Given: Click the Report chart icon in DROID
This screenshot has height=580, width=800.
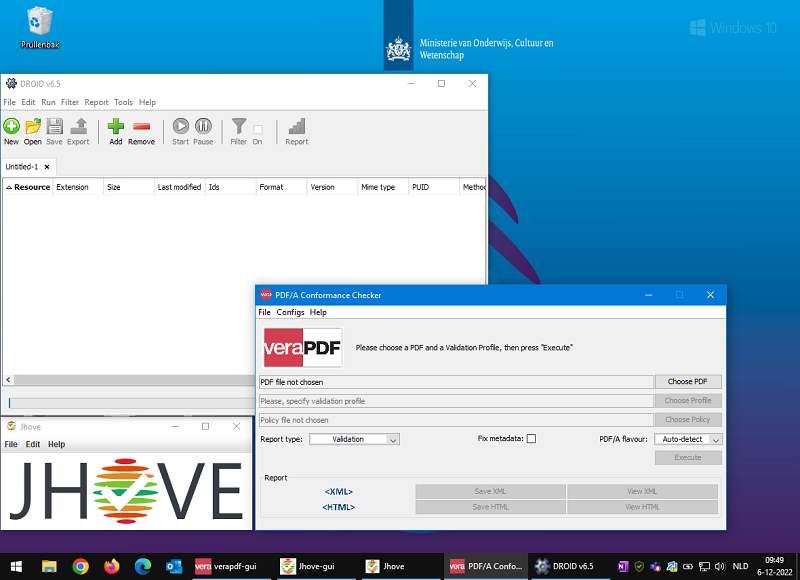Looking at the screenshot, I should coord(296,131).
